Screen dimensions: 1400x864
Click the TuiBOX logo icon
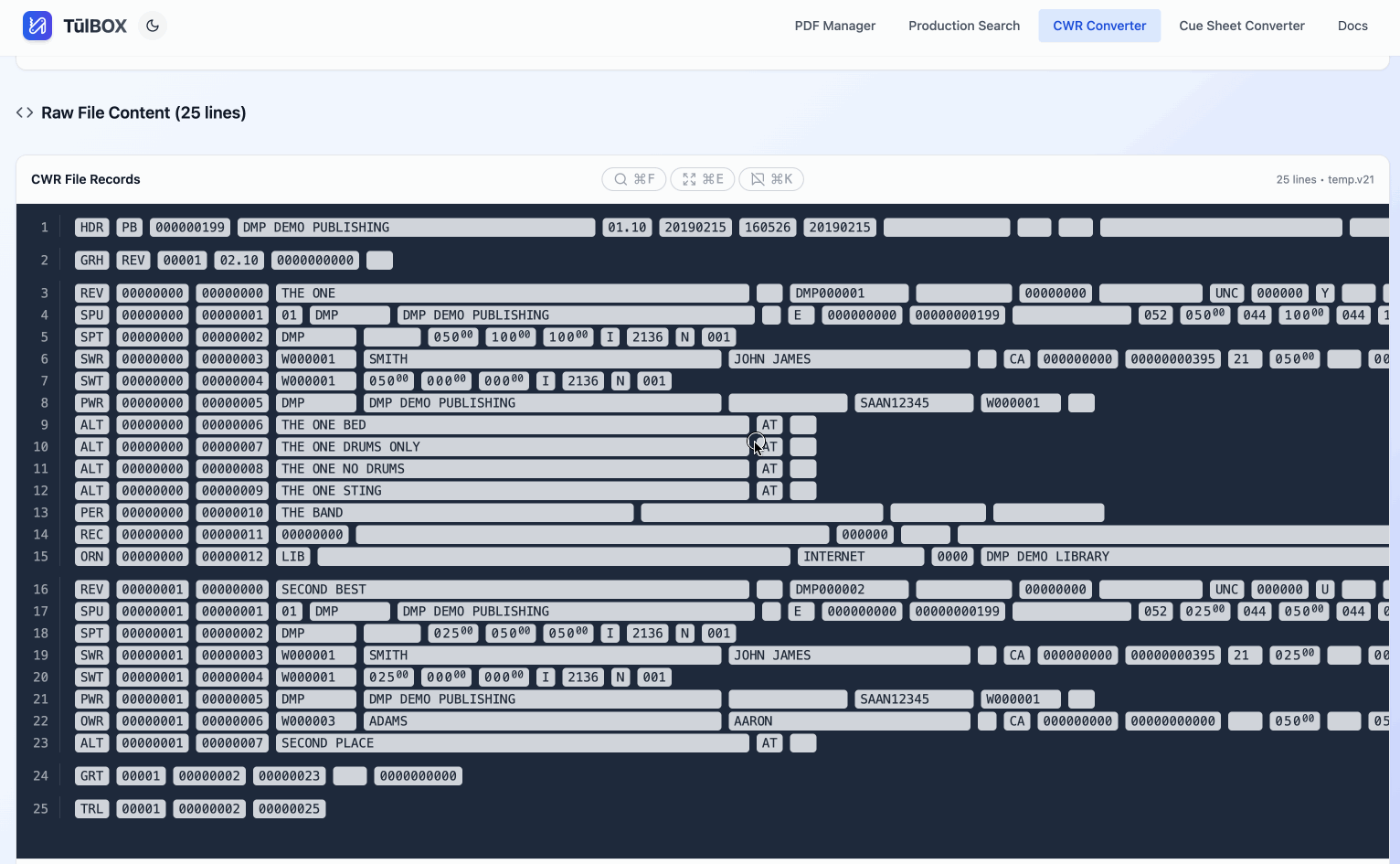[x=37, y=26]
